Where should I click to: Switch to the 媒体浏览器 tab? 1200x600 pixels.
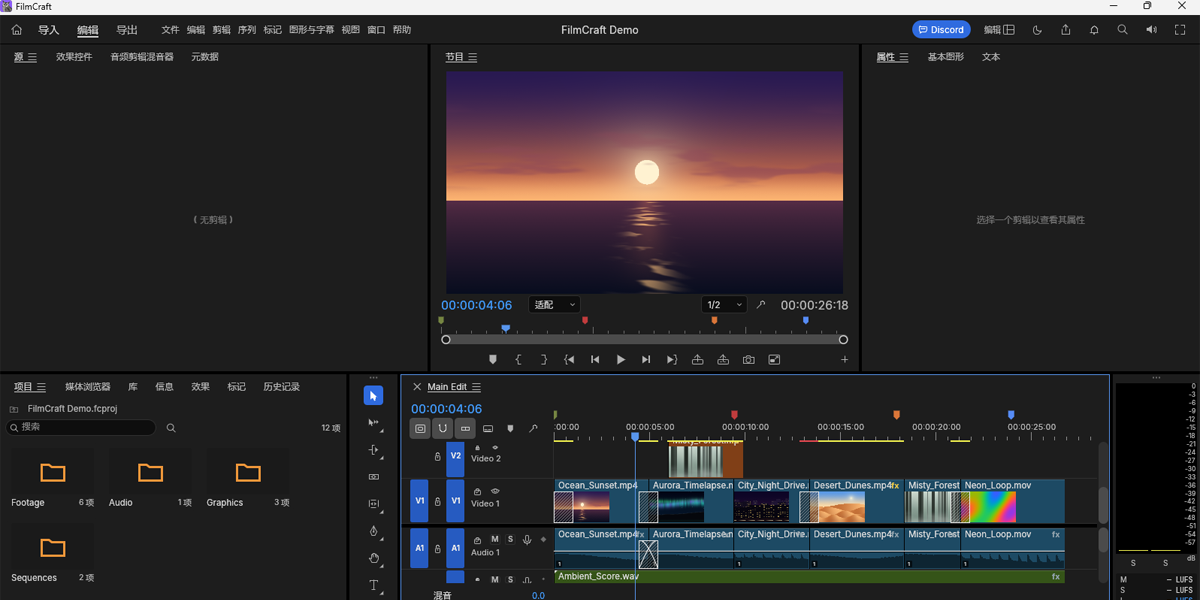(88, 387)
